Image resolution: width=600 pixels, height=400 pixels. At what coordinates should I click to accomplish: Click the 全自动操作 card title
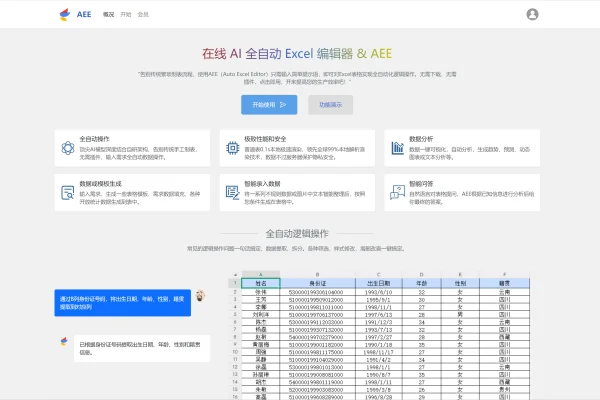95,139
